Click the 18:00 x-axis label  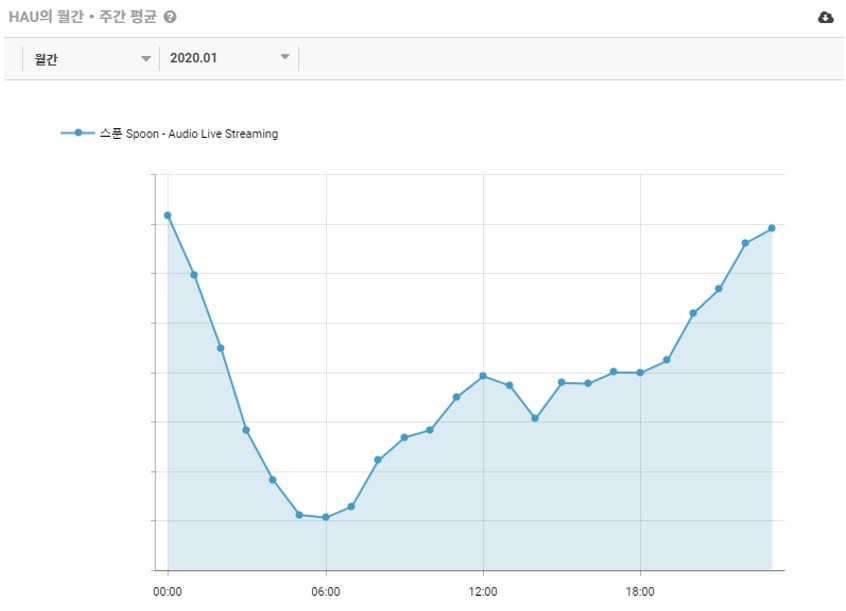click(x=640, y=592)
